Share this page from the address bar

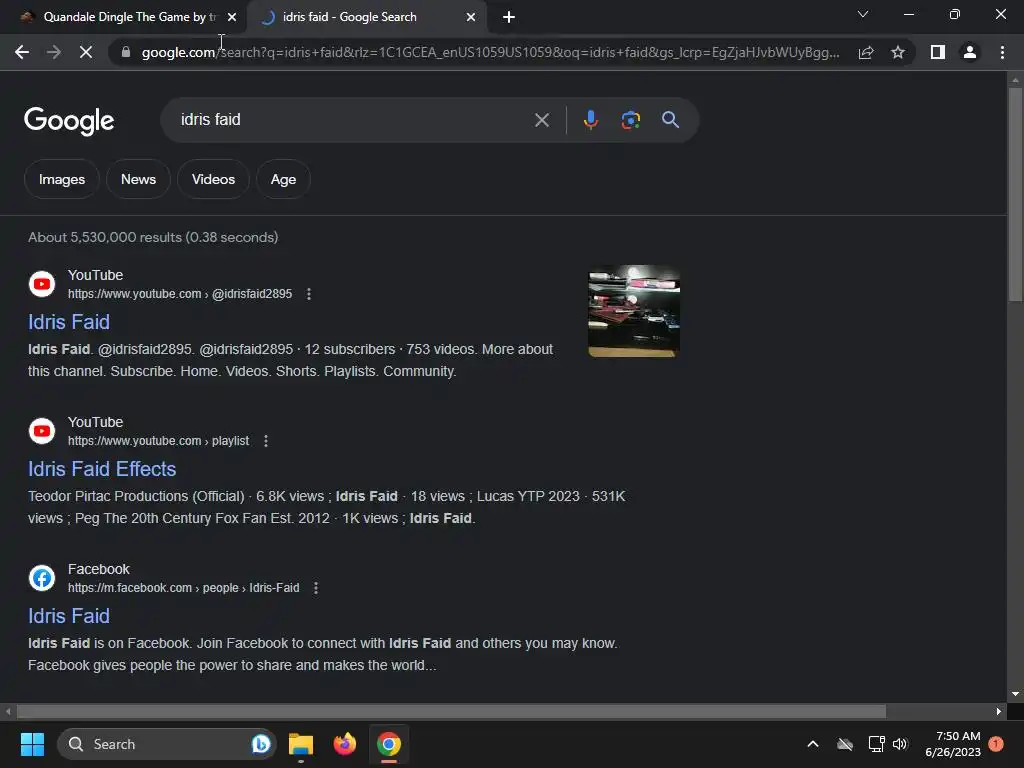tap(866, 52)
